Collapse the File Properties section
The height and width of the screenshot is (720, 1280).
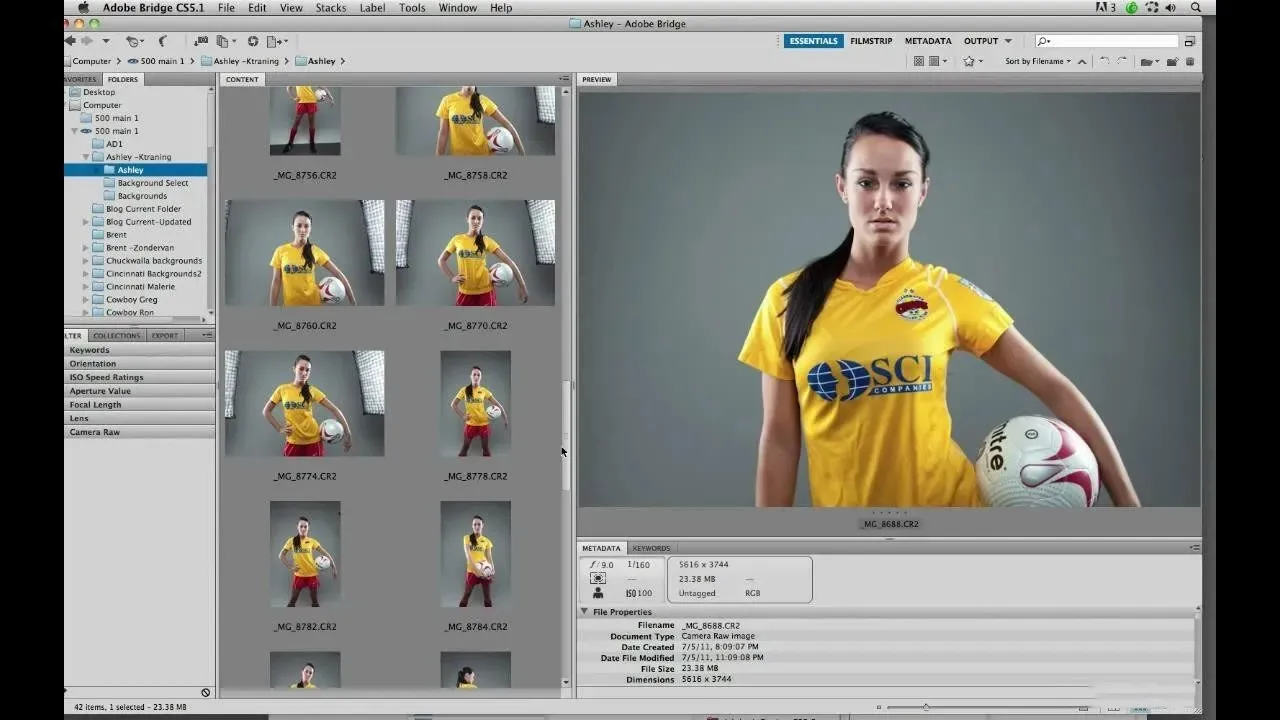[585, 611]
